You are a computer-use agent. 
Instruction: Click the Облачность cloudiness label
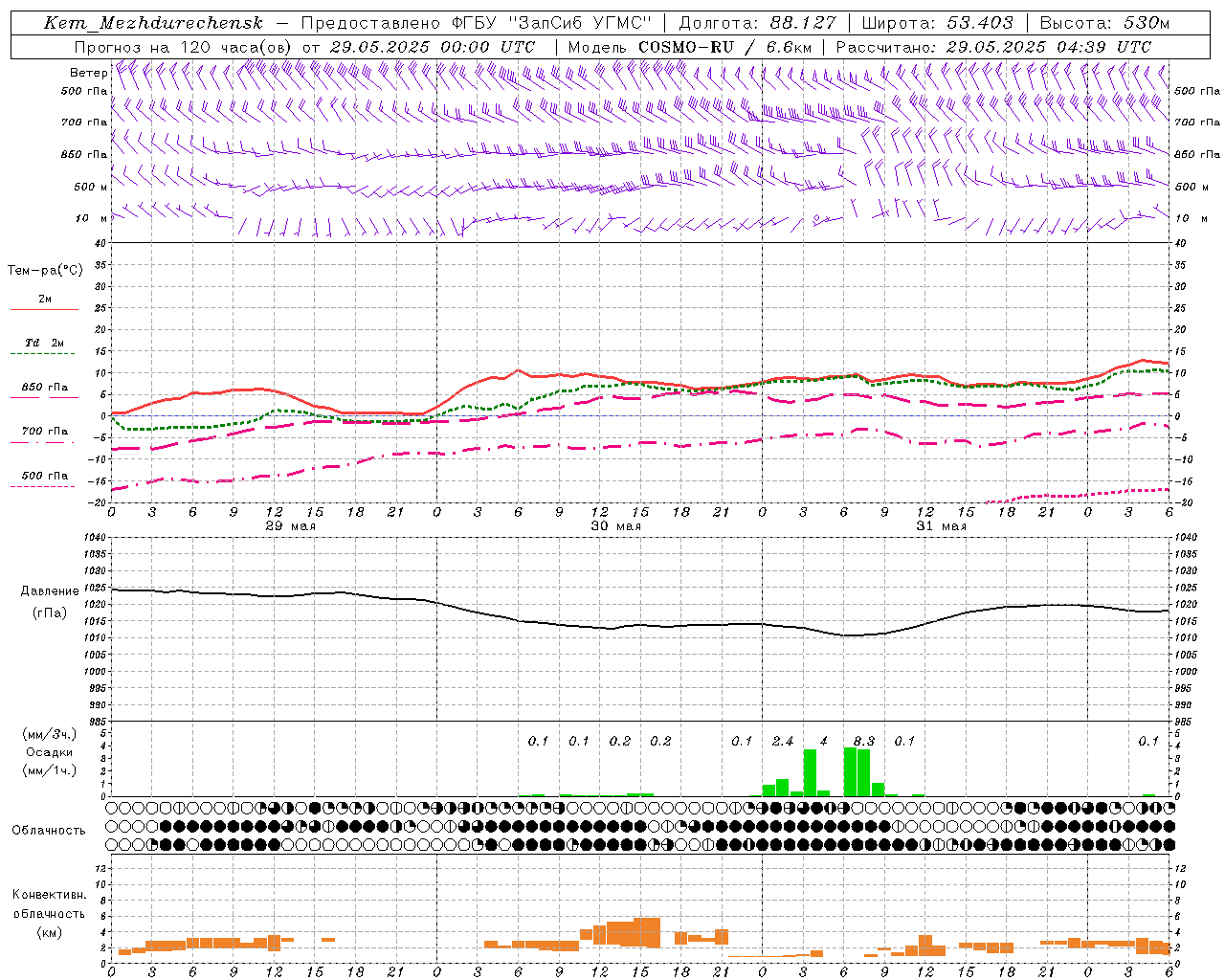point(49,830)
